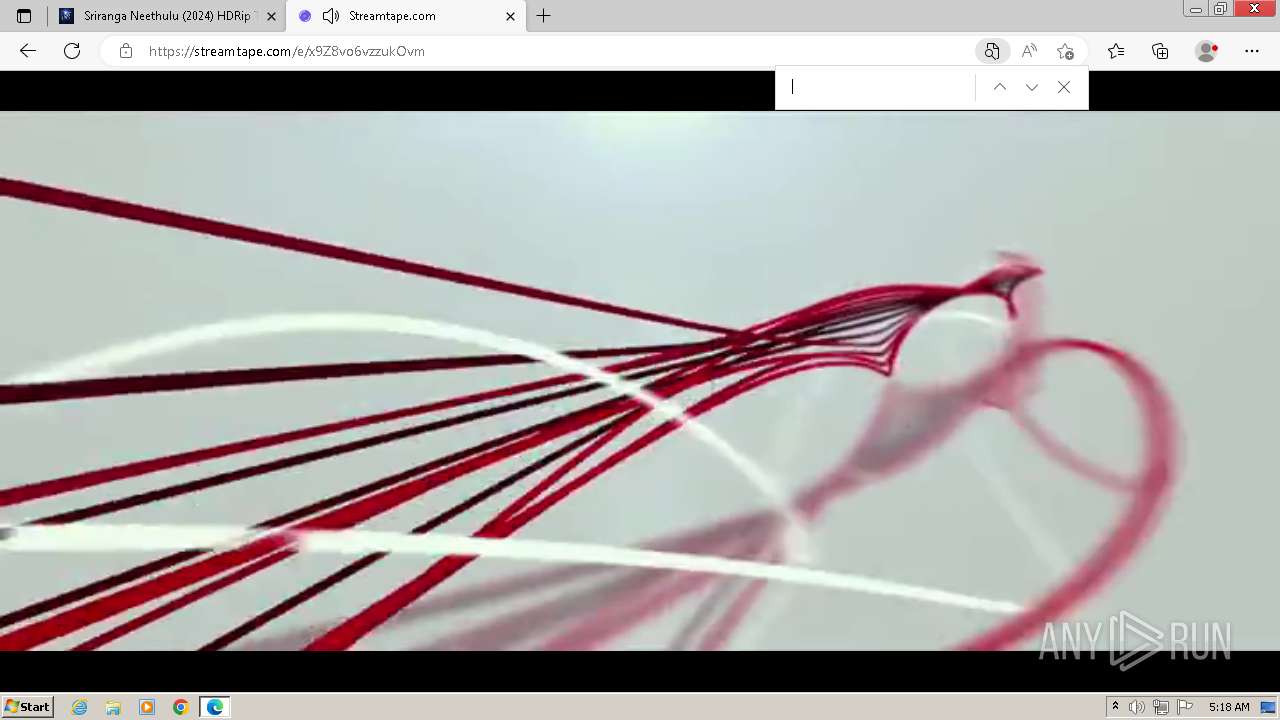Close the Sriranga Neethulu tab

point(271,16)
